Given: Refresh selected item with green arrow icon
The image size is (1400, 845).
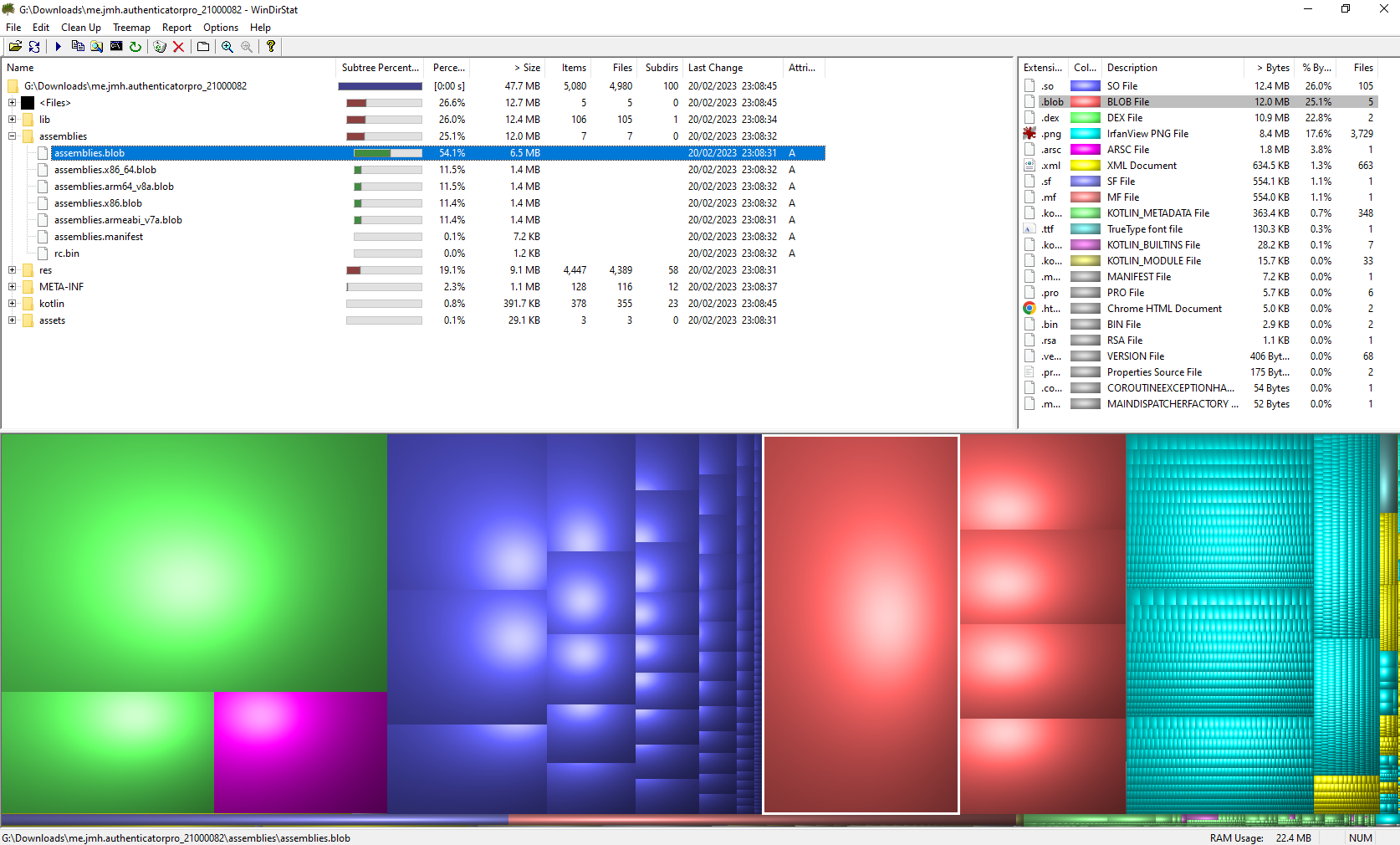Looking at the screenshot, I should pyautogui.click(x=135, y=47).
